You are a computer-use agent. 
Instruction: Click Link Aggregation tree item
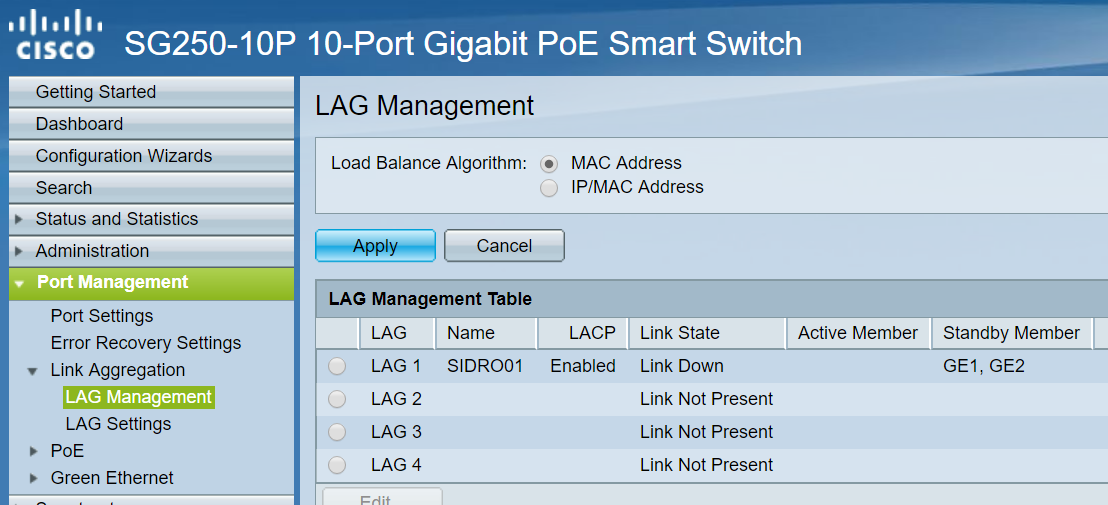coord(117,370)
